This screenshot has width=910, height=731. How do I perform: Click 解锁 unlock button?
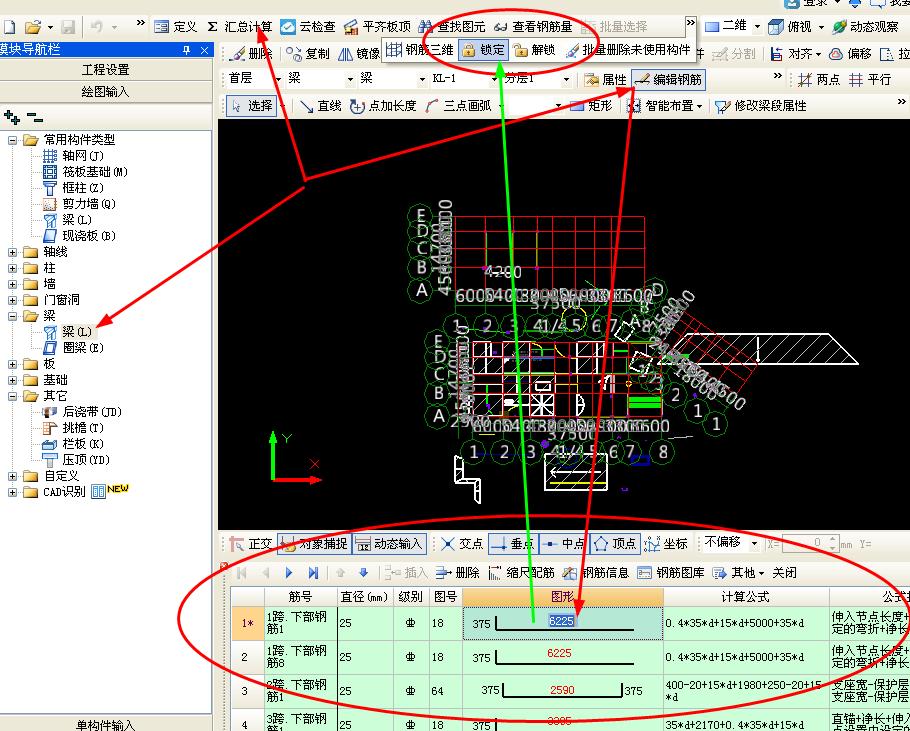(x=535, y=50)
